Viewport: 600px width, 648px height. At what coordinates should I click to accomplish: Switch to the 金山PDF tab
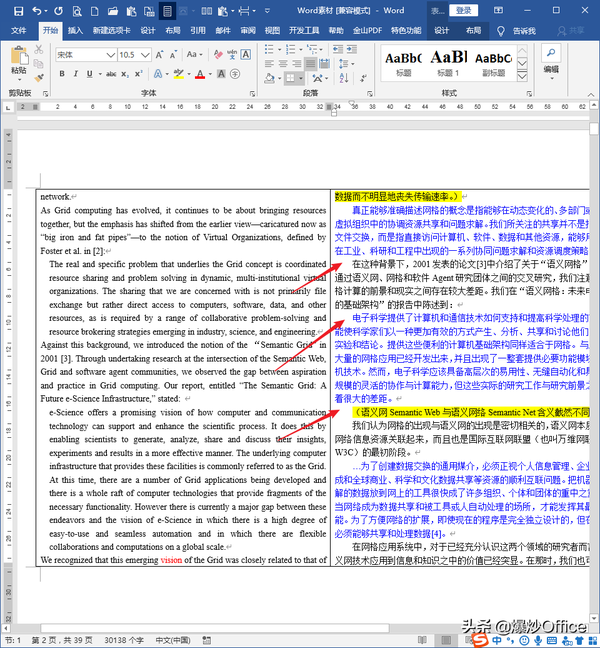(x=367, y=31)
